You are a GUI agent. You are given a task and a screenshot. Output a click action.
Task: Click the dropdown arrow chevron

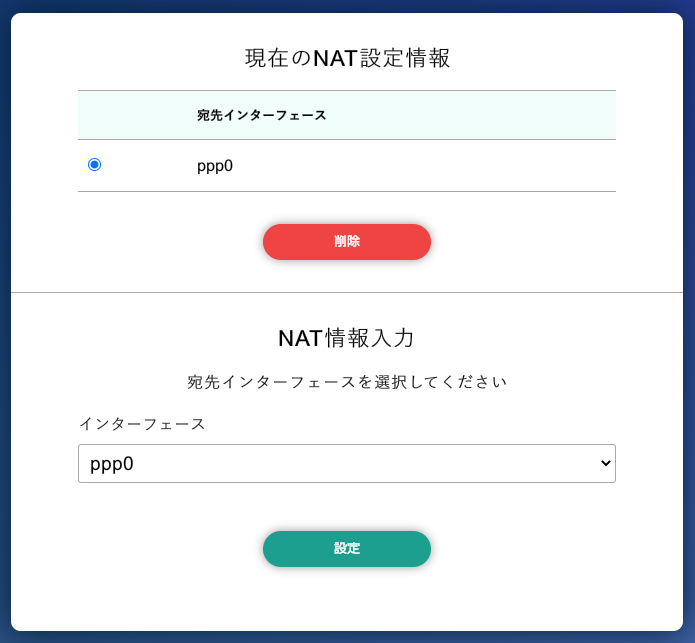click(603, 464)
